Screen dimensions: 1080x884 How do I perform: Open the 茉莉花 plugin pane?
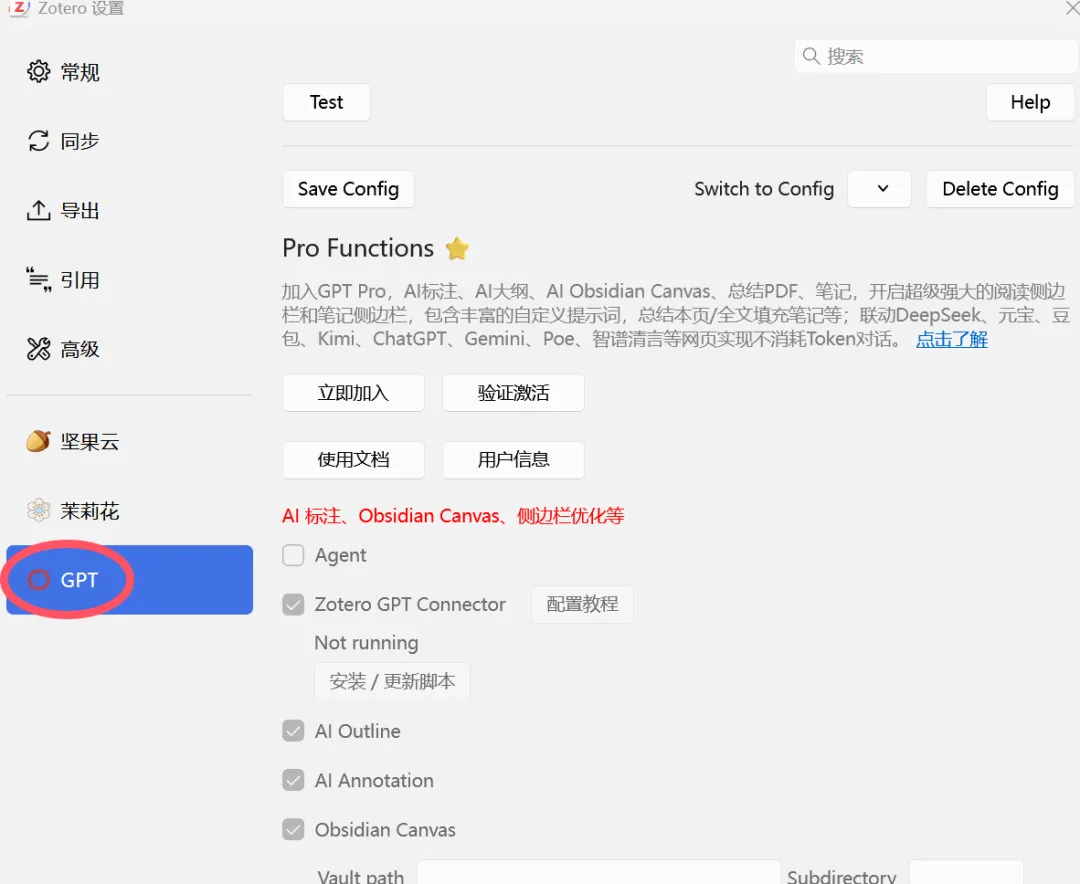click(129, 511)
